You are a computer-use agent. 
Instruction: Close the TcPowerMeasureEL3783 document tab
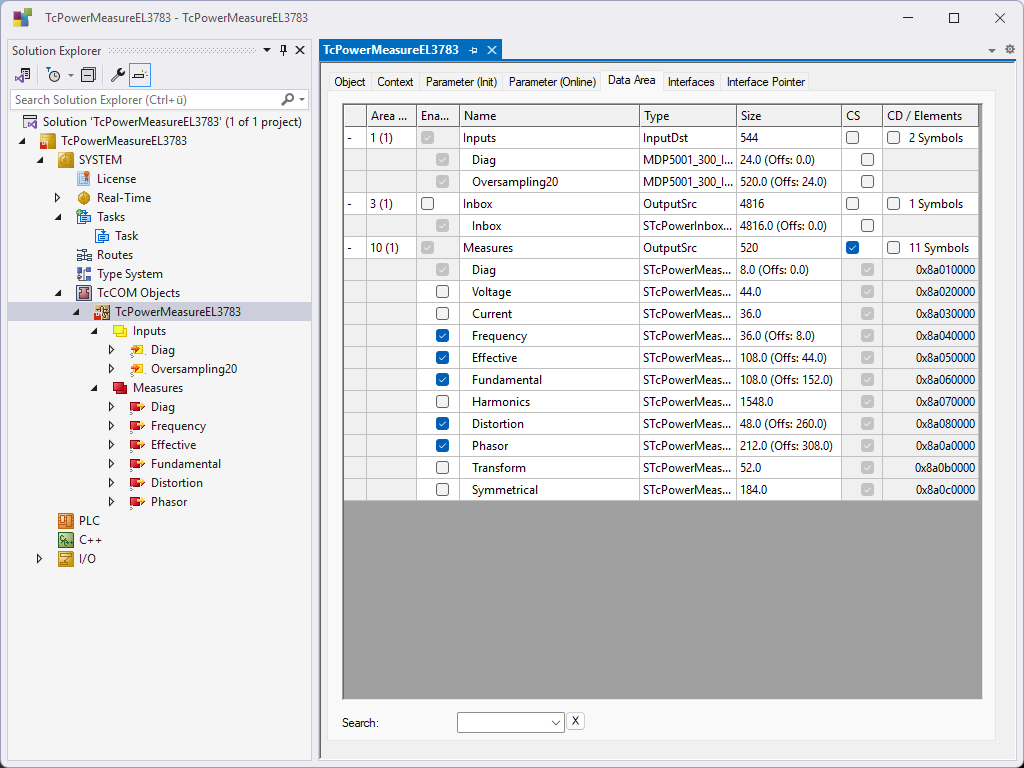tap(492, 50)
